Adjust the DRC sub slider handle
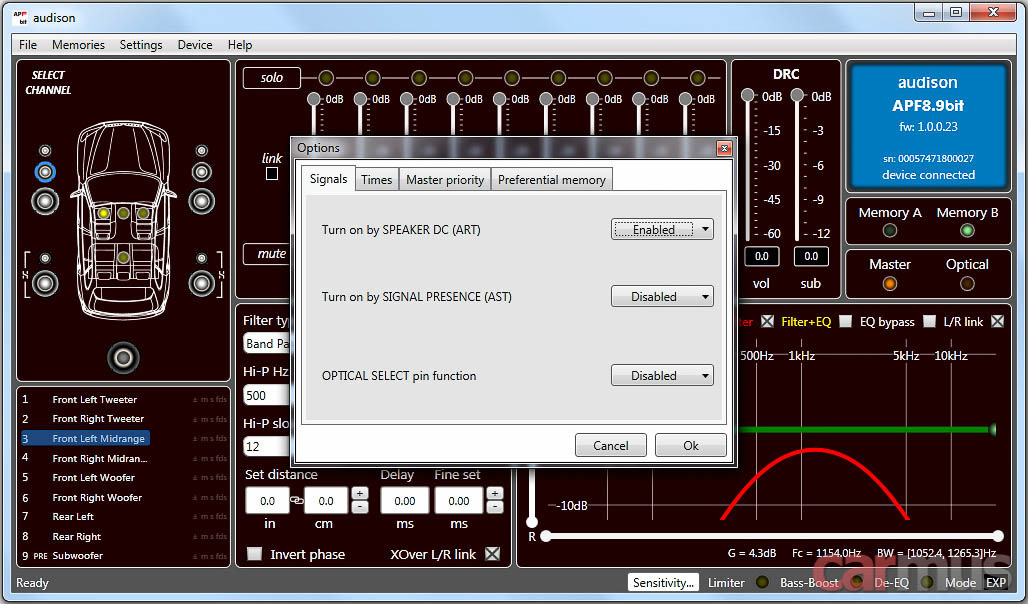This screenshot has height=604, width=1028. coord(797,95)
